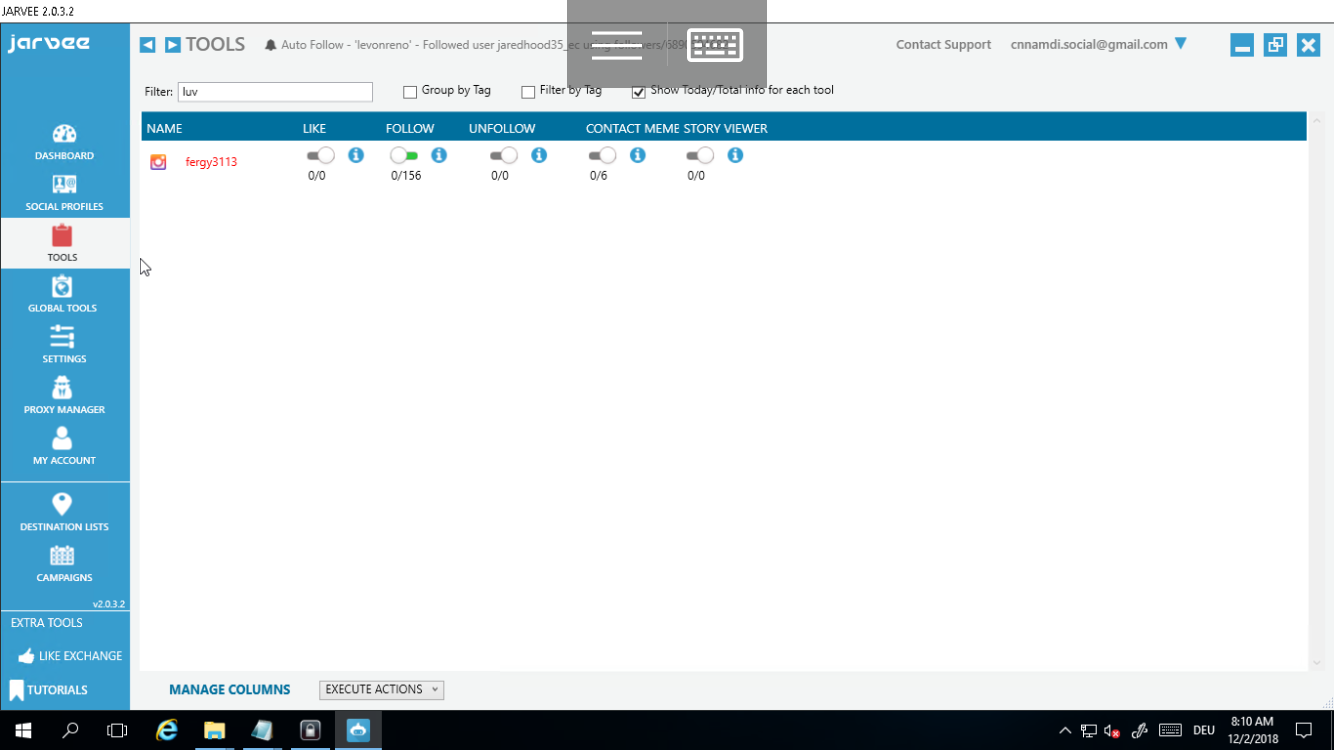
Task: Show info for the Contact tool
Action: pyautogui.click(x=637, y=155)
